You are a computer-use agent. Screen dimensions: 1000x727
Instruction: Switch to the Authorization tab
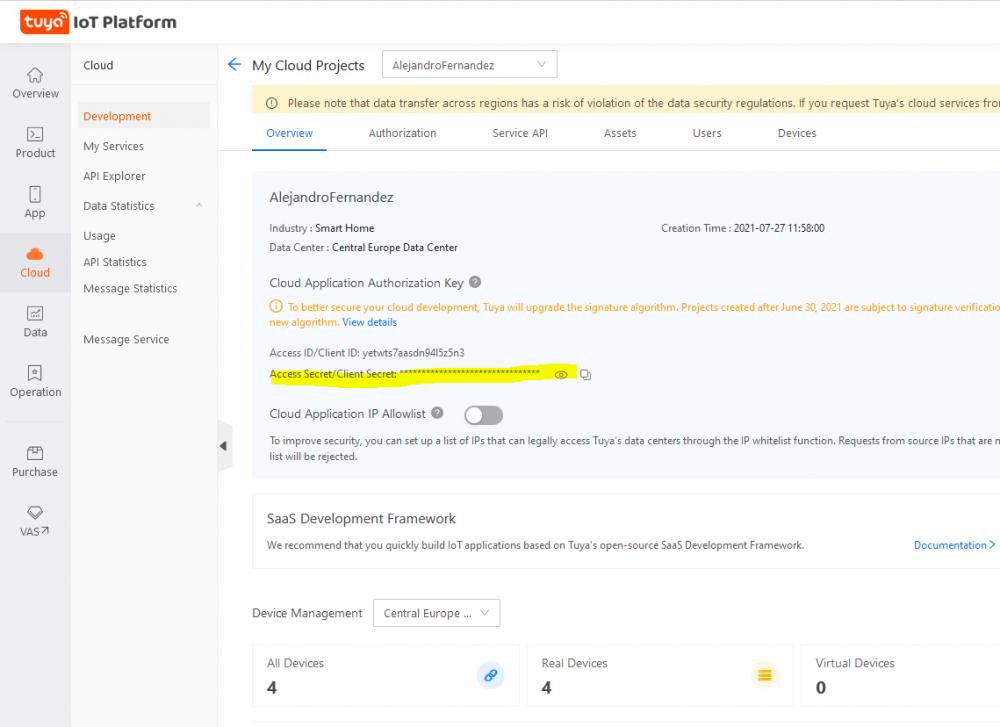pos(402,133)
